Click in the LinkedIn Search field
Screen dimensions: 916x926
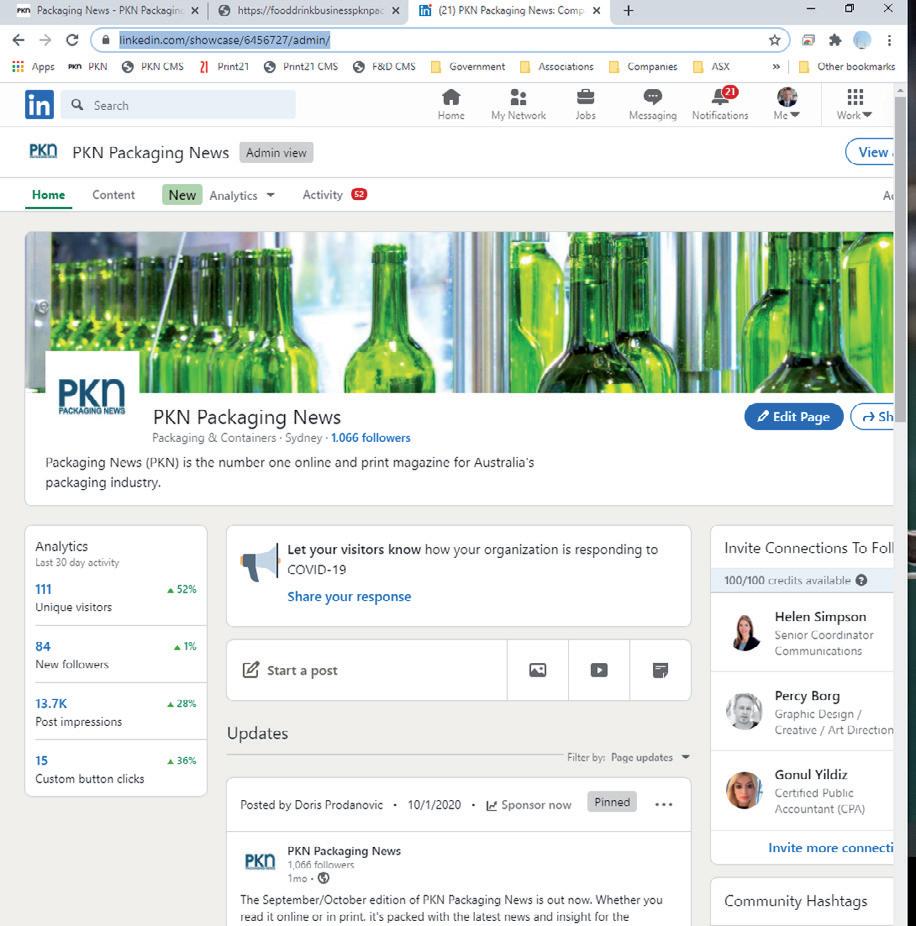(x=178, y=105)
